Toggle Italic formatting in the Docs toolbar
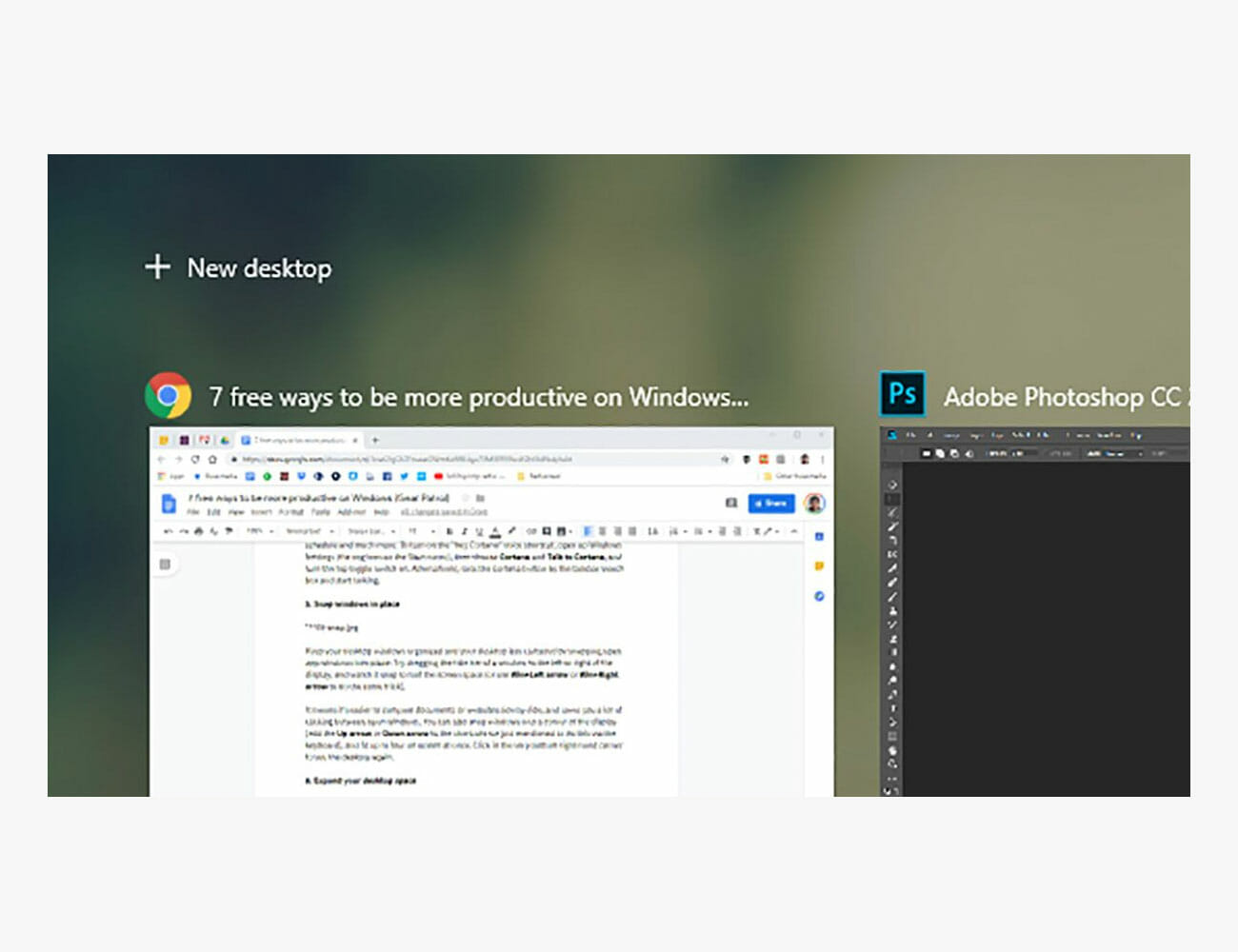The width and height of the screenshot is (1238, 952). pos(464,531)
